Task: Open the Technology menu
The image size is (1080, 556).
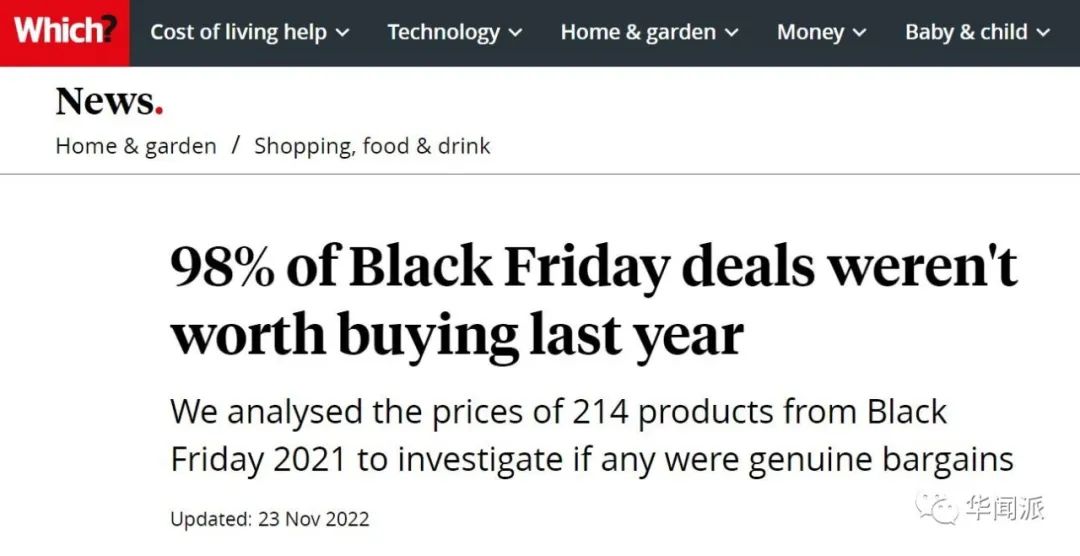Action: pos(443,32)
